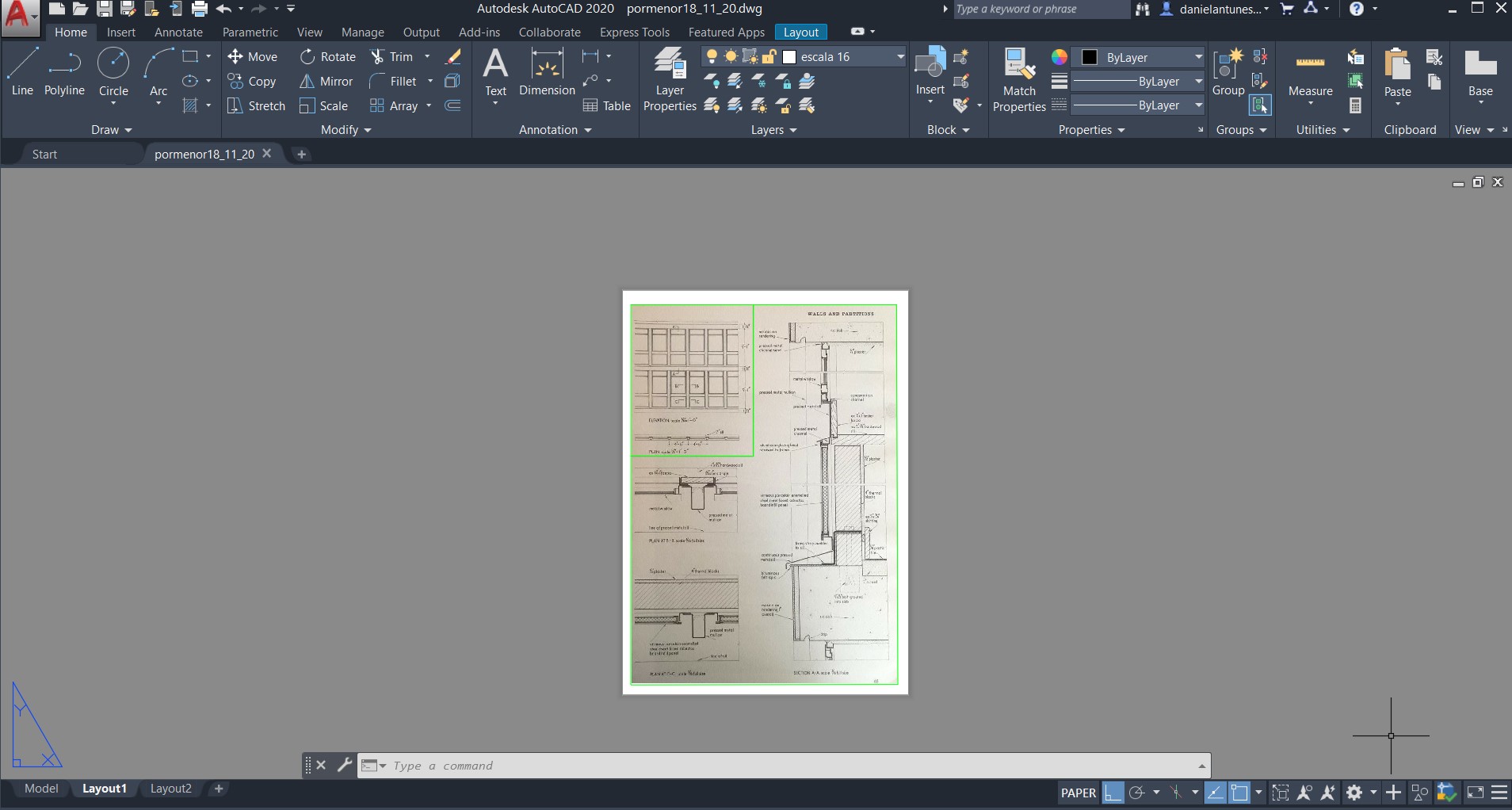The image size is (1512, 810).
Task: Expand the Draw panel
Action: pos(111,129)
